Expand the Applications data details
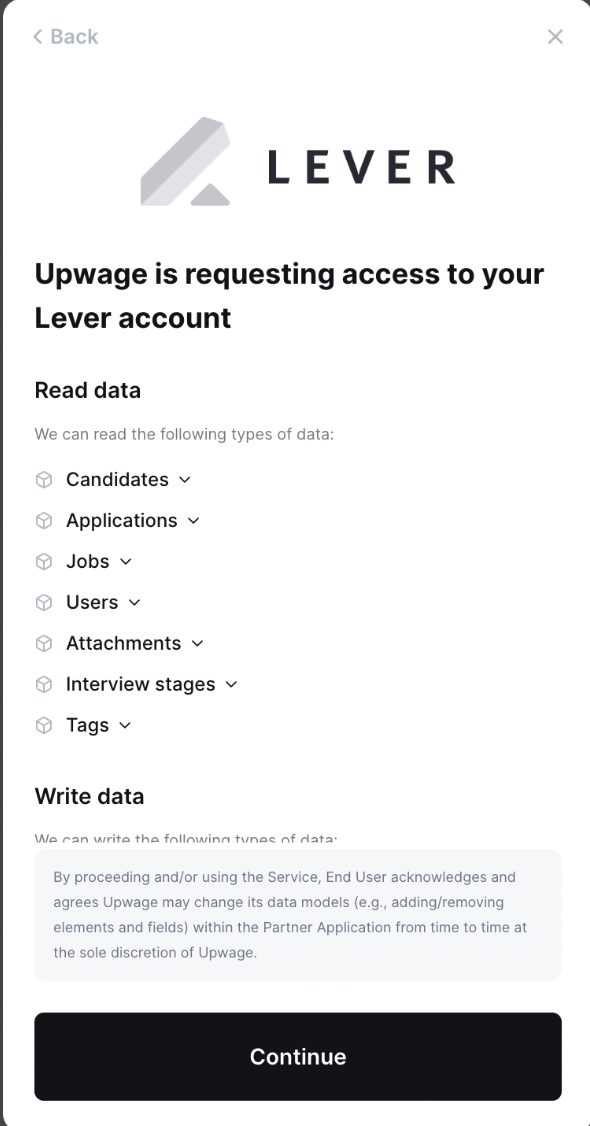 pos(196,521)
